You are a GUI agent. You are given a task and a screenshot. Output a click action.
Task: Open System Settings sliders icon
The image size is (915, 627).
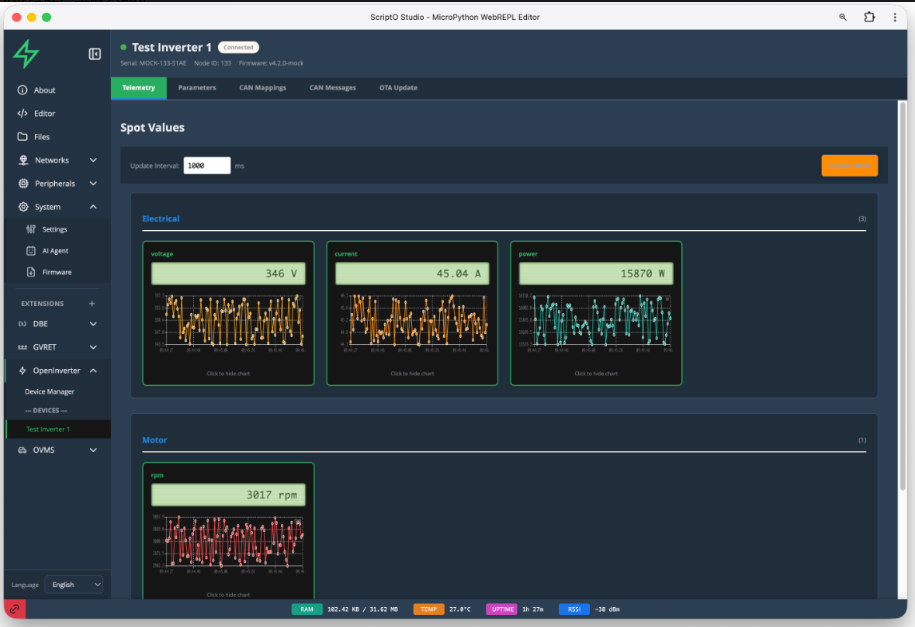(x=31, y=229)
